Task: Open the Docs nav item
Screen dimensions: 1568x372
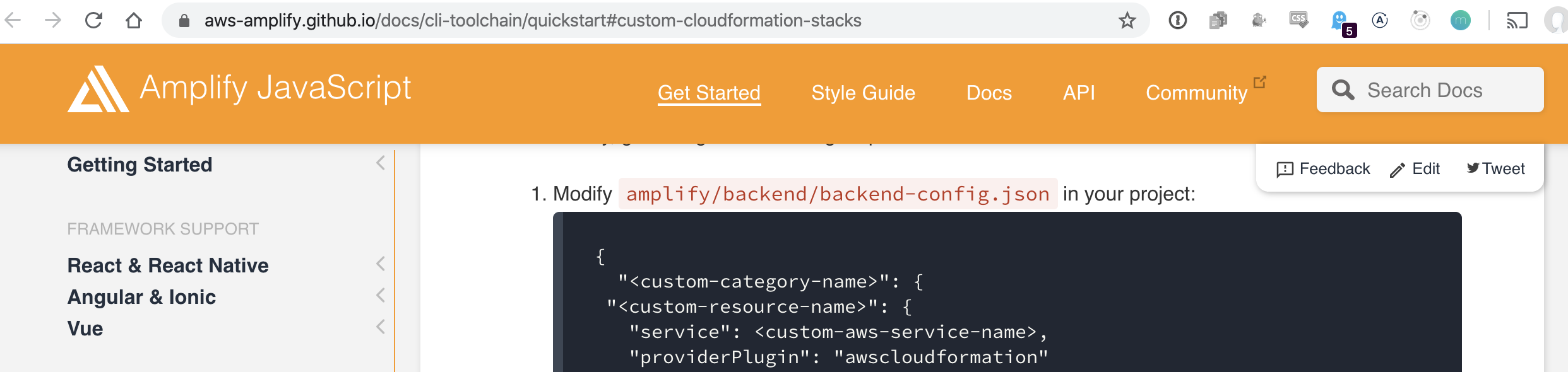Action: click(x=989, y=93)
